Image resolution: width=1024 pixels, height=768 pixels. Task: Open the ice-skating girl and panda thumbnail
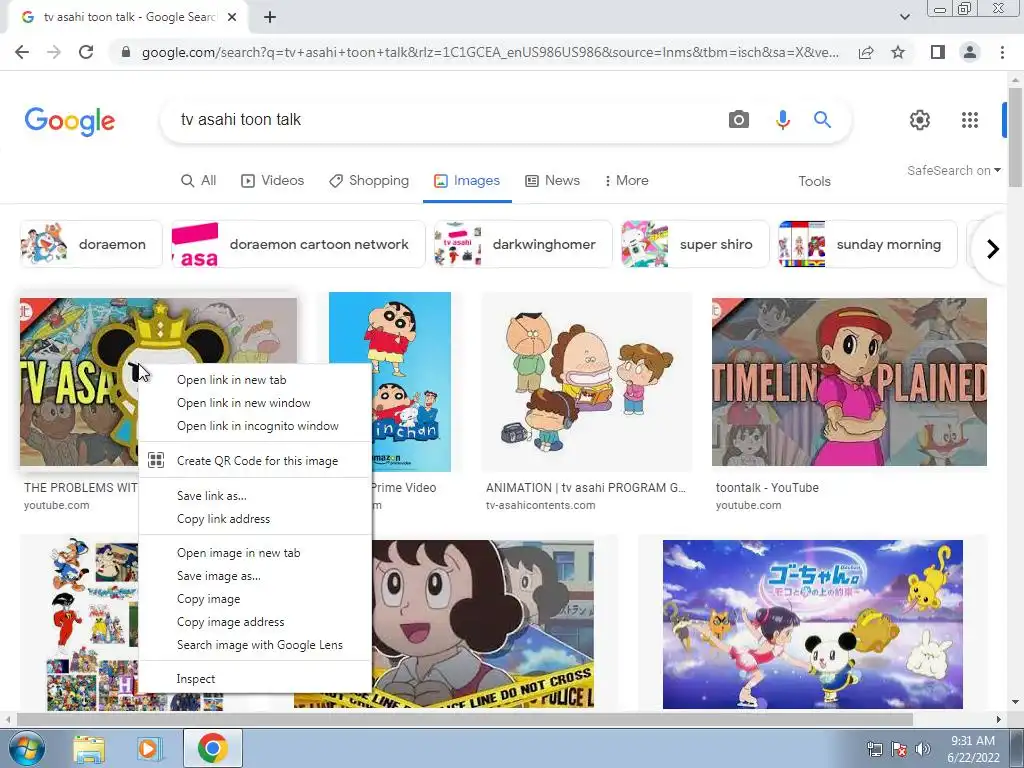[812, 624]
